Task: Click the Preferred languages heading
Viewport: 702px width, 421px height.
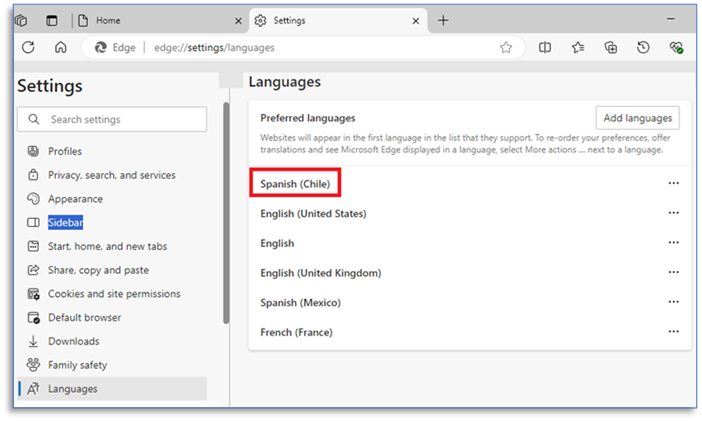Action: coord(308,118)
